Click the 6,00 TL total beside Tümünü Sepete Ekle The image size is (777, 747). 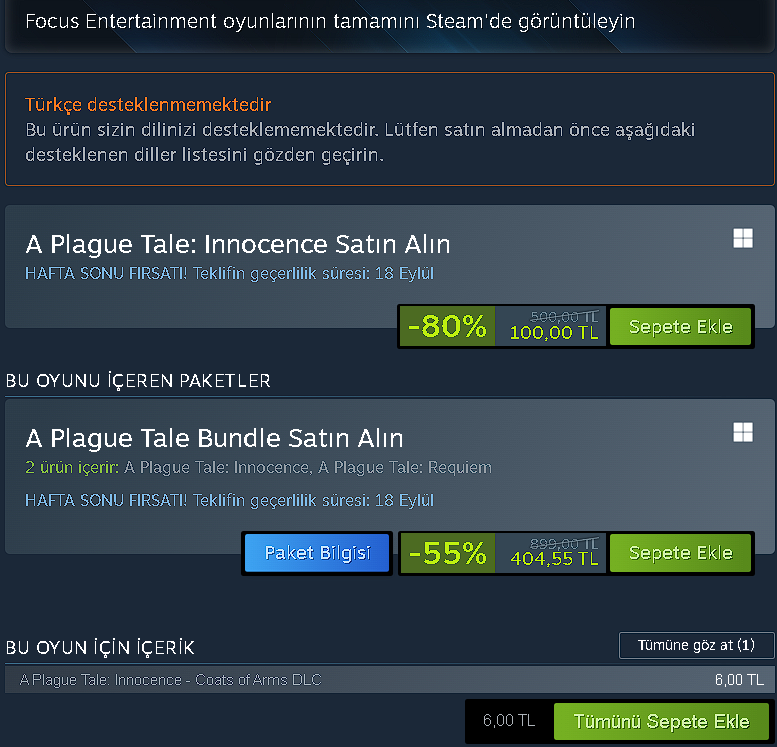[508, 722]
